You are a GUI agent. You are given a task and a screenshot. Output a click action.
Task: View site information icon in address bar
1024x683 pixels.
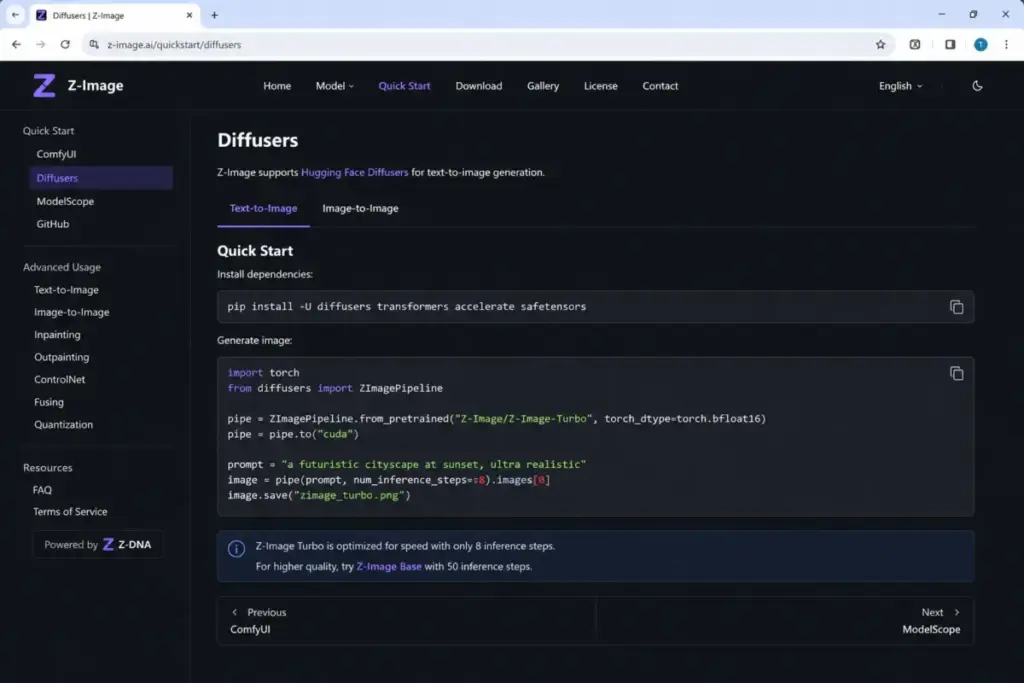pyautogui.click(x=94, y=44)
